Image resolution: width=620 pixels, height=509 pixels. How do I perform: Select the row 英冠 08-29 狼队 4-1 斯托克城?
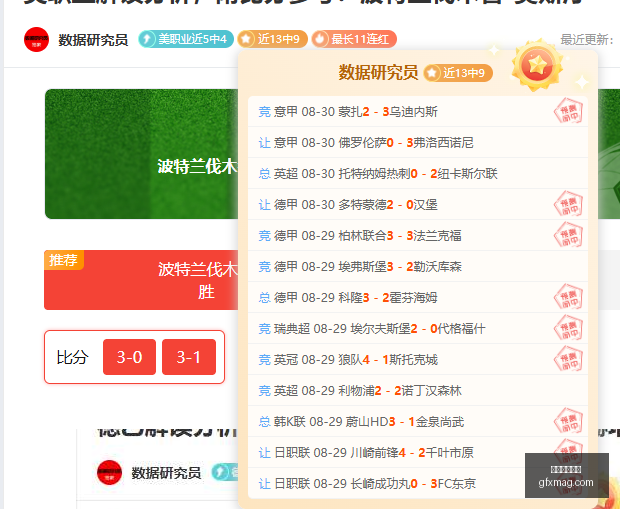pyautogui.click(x=418, y=360)
